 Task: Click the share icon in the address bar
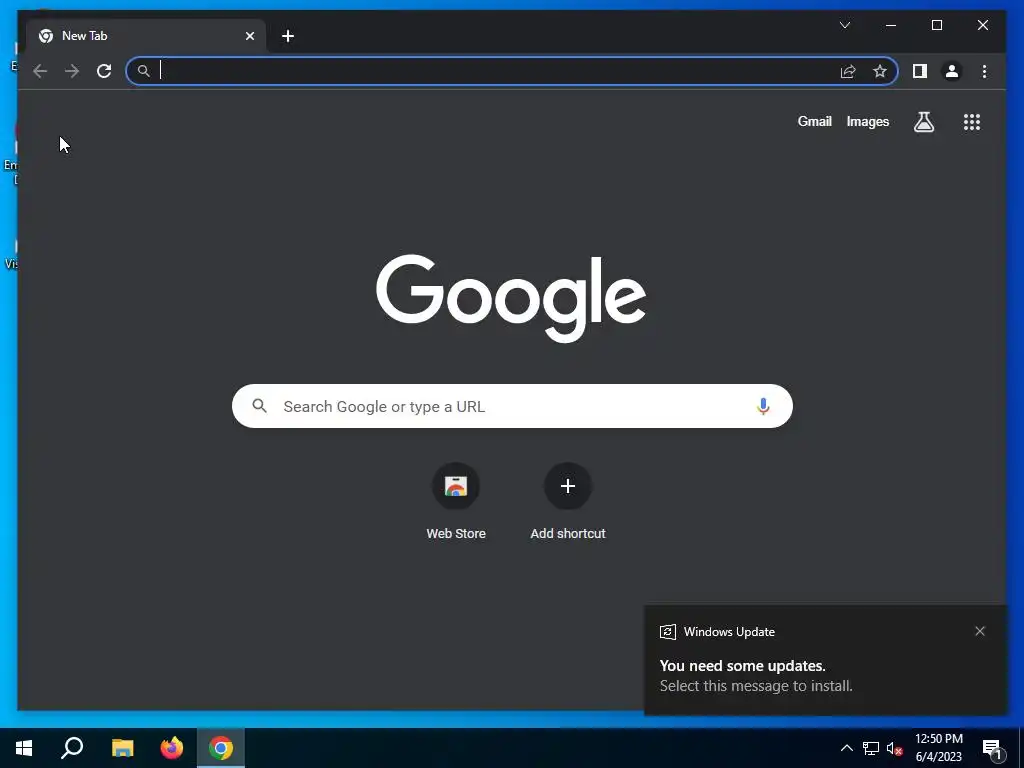(848, 71)
